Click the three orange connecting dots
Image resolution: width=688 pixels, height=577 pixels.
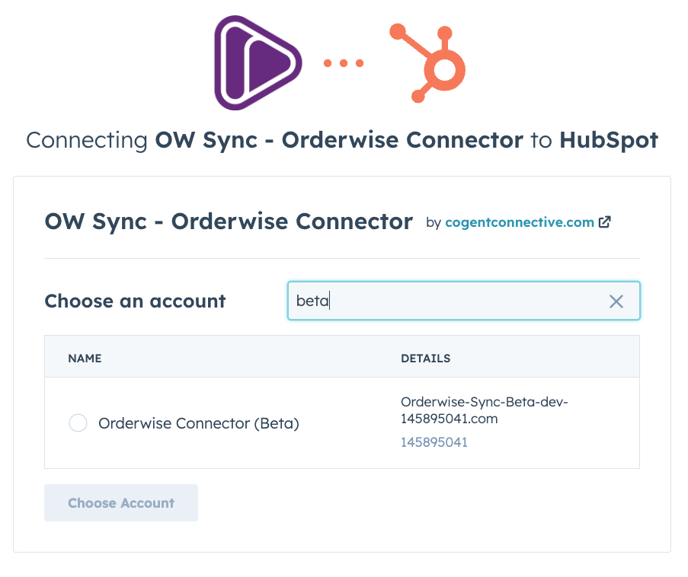(x=344, y=63)
